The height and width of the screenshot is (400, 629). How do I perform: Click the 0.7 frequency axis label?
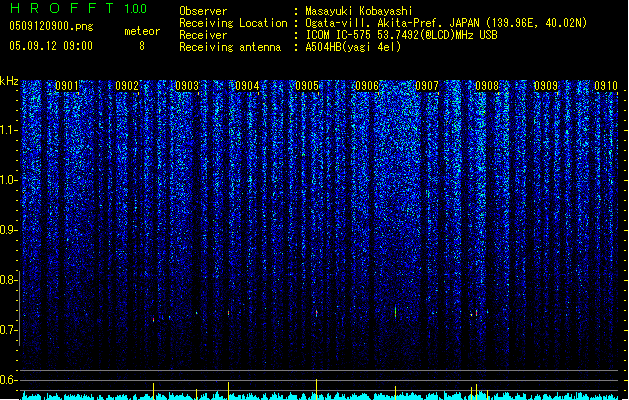(x=8, y=330)
